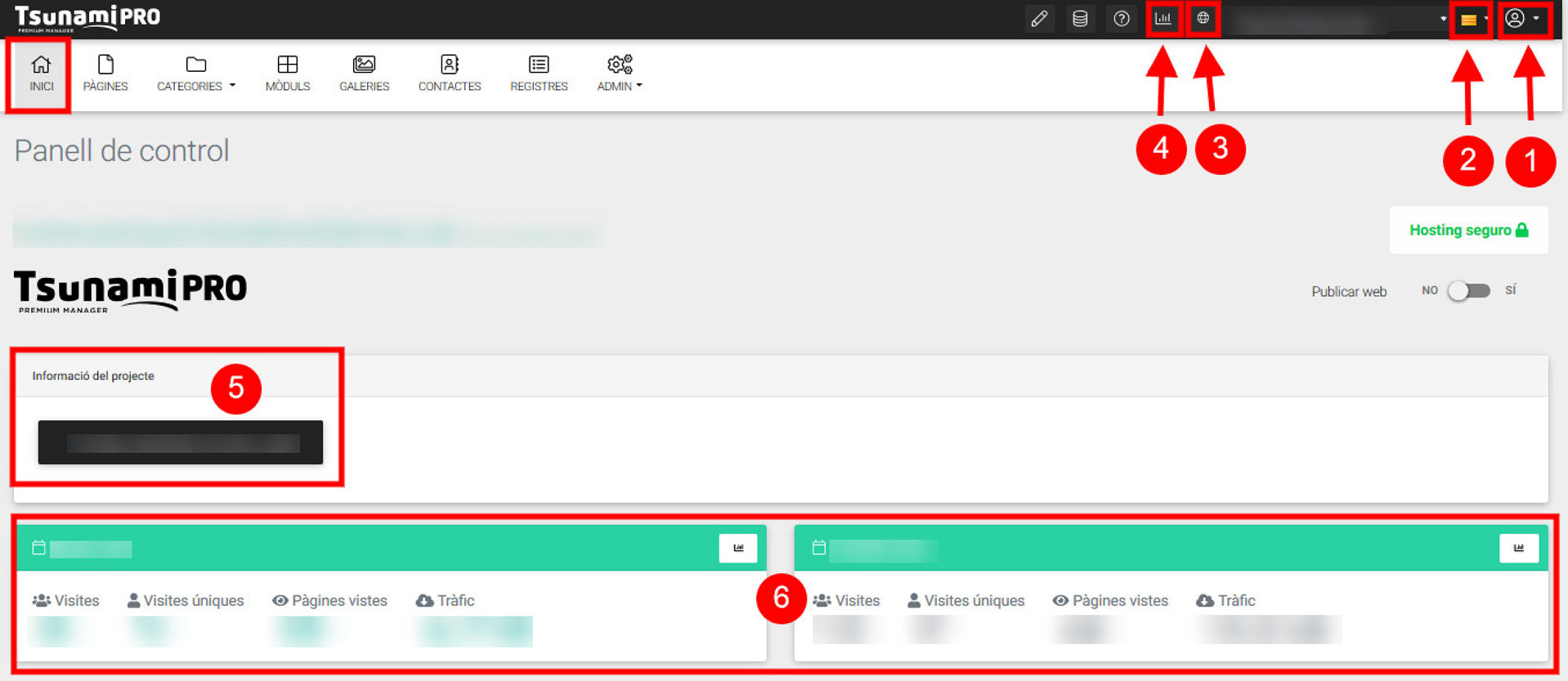
Task: Toggle the Publicar web switch
Action: (1468, 291)
